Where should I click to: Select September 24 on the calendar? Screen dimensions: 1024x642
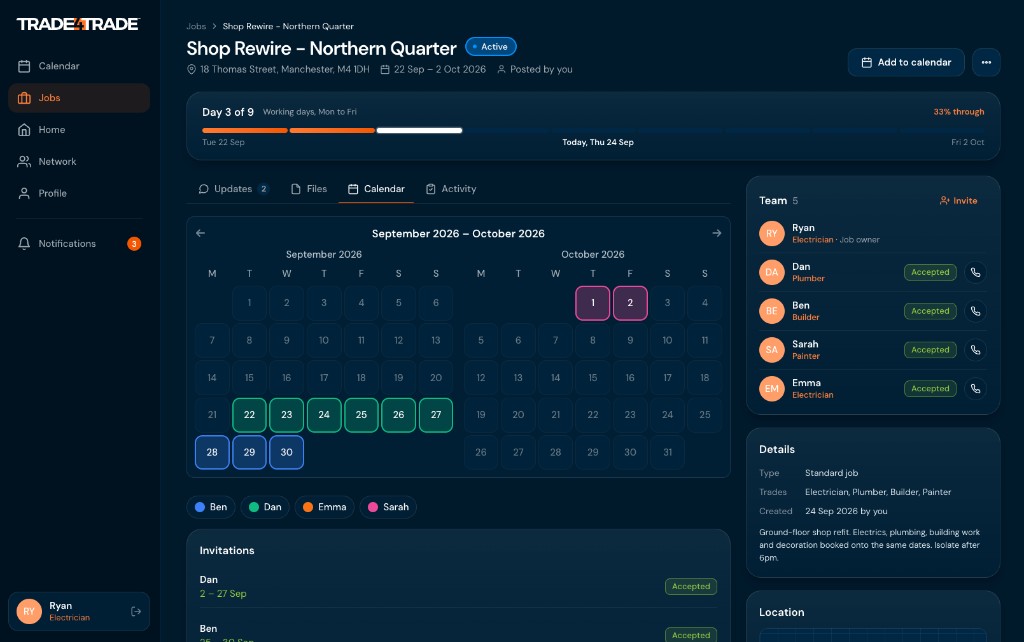pos(324,415)
